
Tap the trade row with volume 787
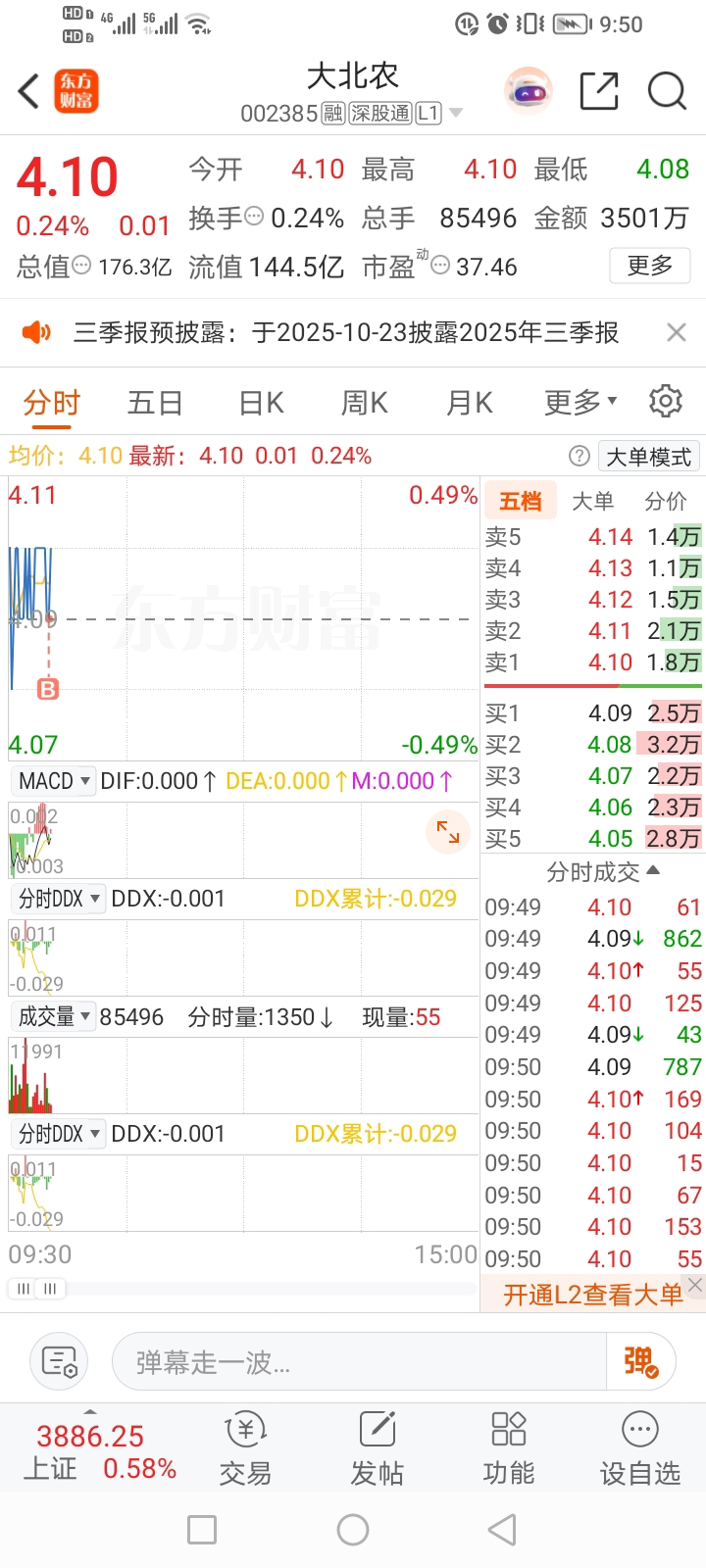pyautogui.click(x=593, y=1067)
